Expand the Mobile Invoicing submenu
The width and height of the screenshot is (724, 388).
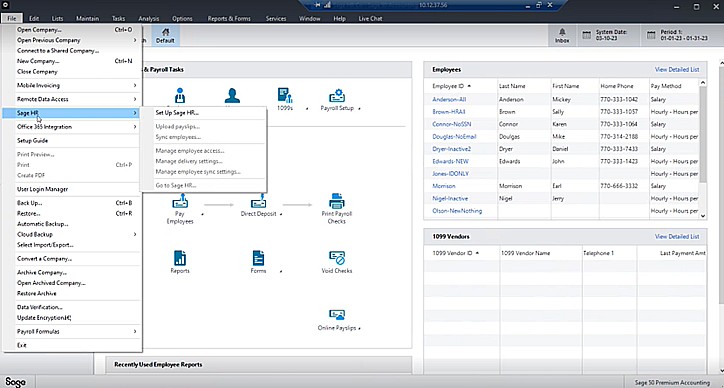pos(135,85)
